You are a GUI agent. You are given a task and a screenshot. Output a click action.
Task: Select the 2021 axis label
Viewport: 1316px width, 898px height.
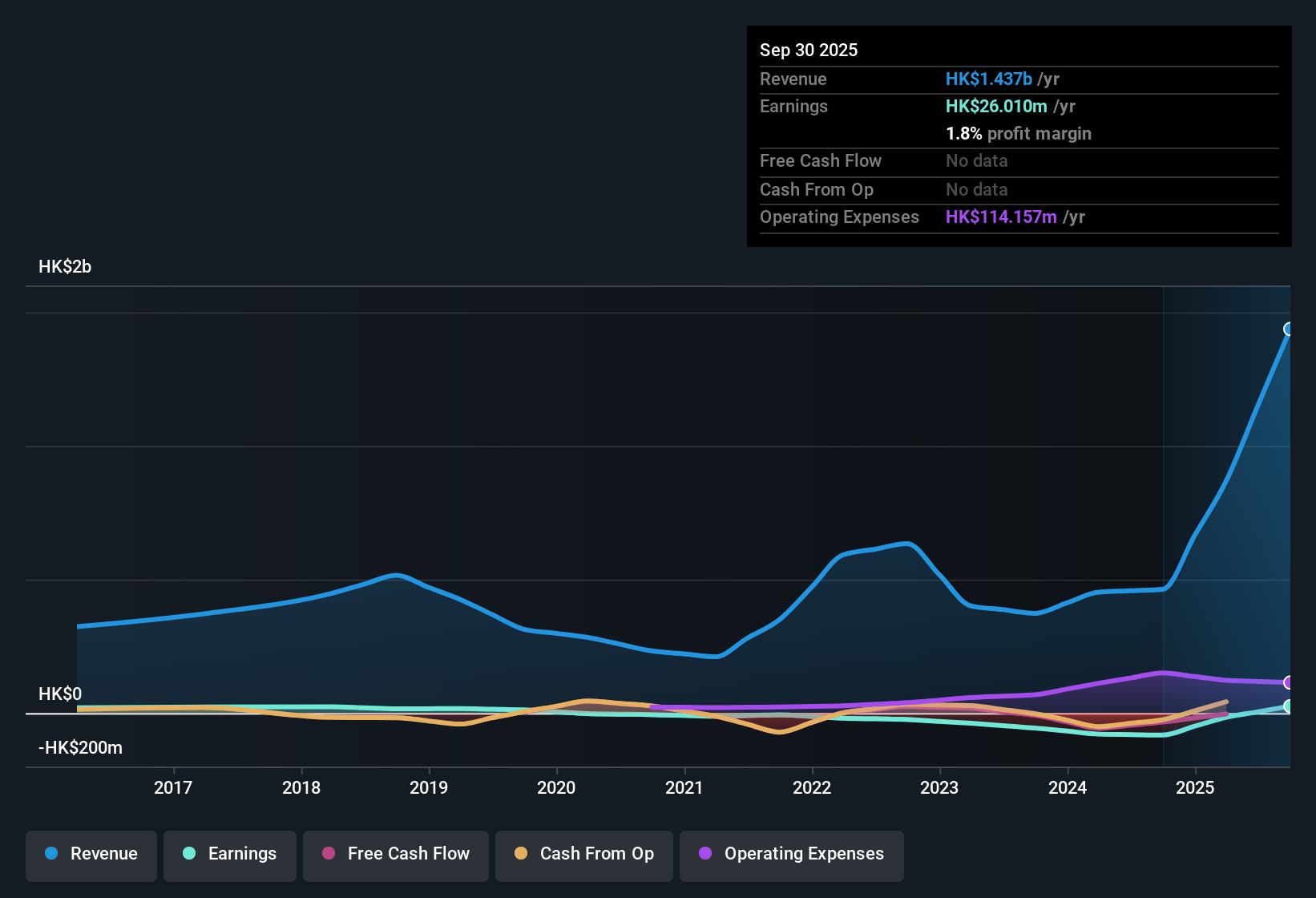(x=685, y=788)
